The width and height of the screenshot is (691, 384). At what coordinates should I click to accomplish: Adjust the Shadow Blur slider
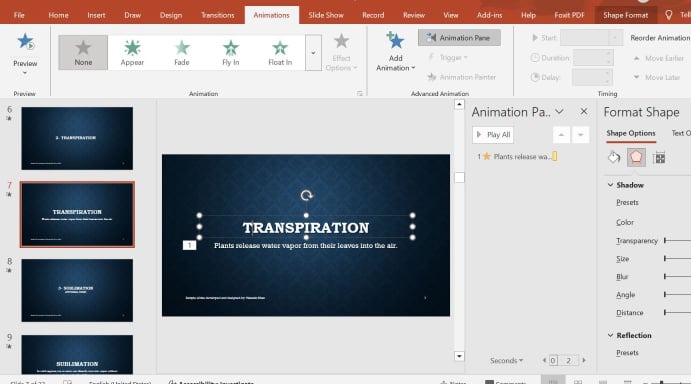(x=677, y=276)
